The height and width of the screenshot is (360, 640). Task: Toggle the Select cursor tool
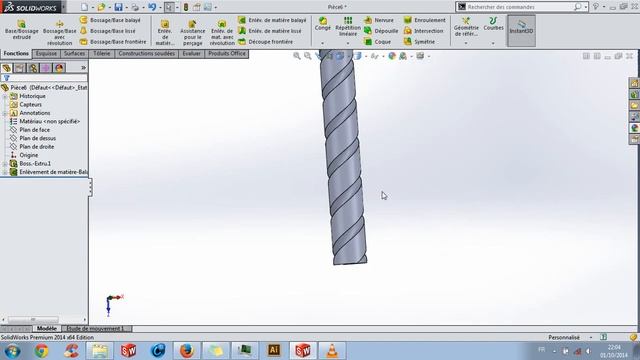[x=169, y=7]
